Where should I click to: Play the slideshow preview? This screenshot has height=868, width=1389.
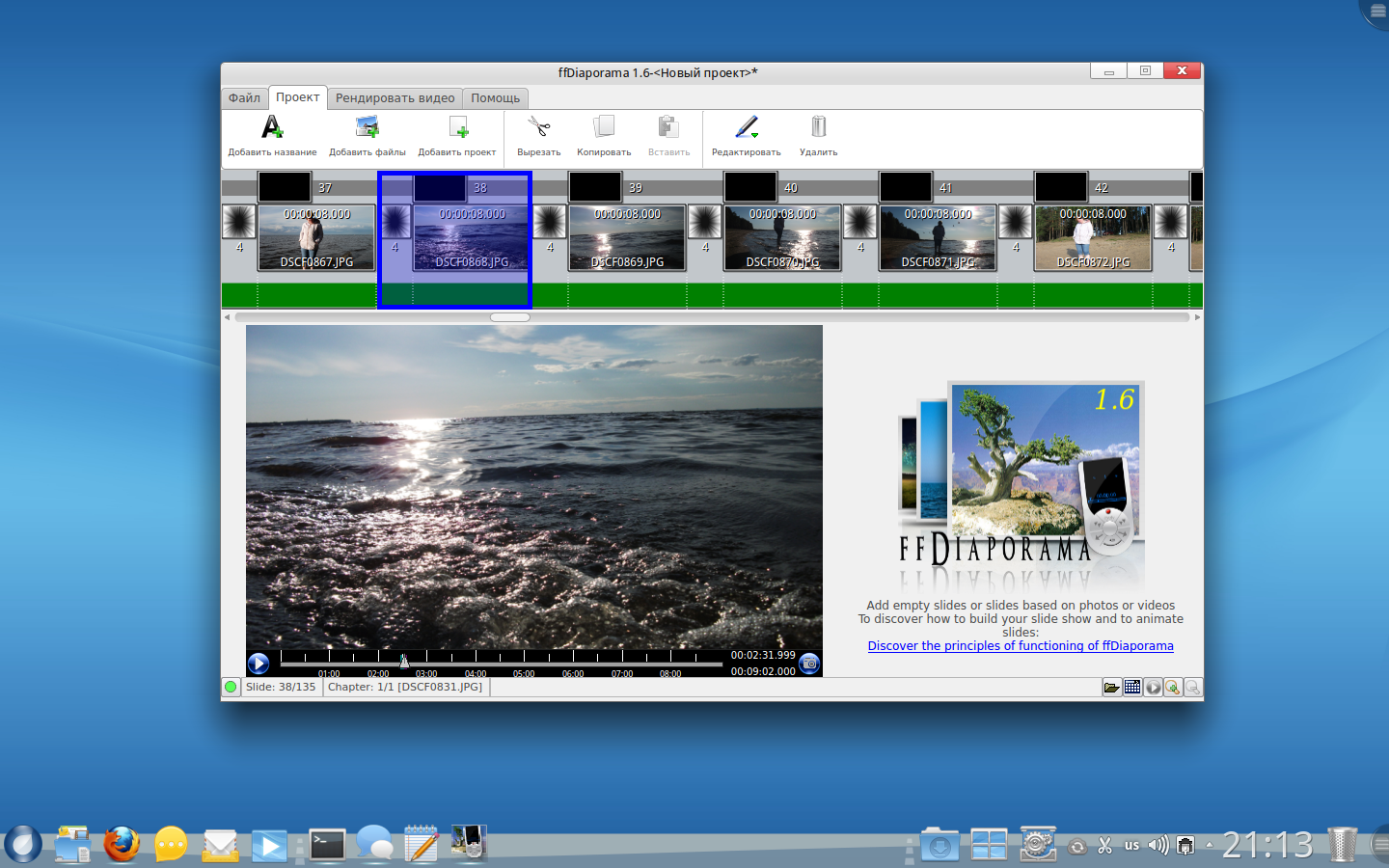tap(259, 664)
